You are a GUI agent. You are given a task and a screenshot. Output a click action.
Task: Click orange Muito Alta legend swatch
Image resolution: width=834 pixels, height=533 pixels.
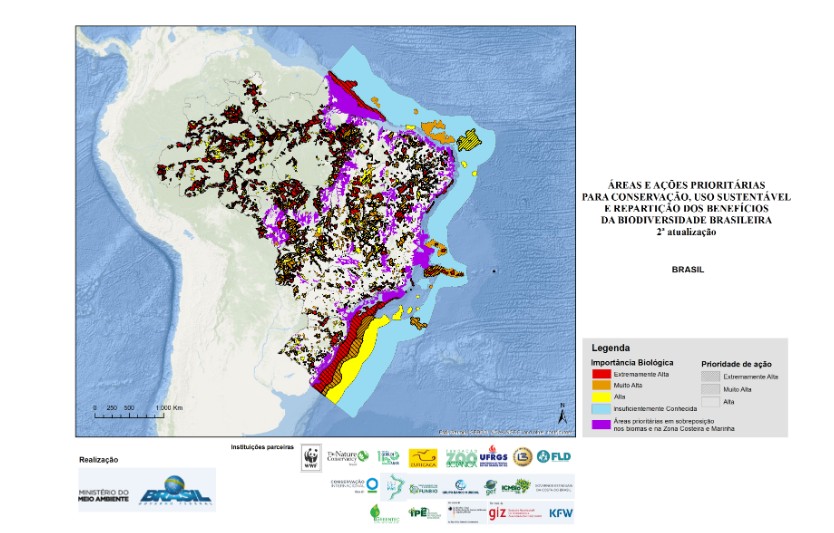coord(602,385)
